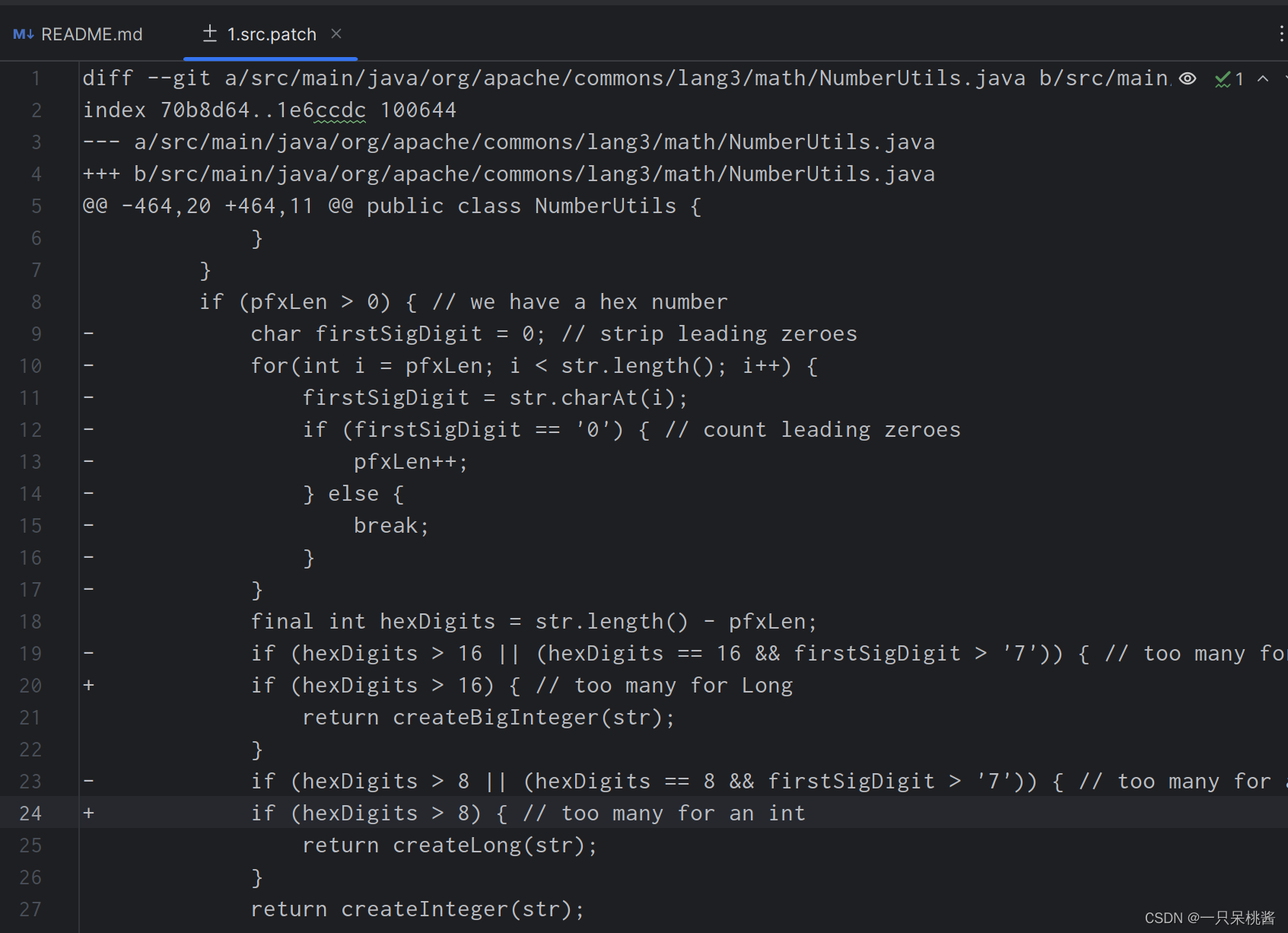Click the text 'createBigInteger(str);'

pos(533,718)
